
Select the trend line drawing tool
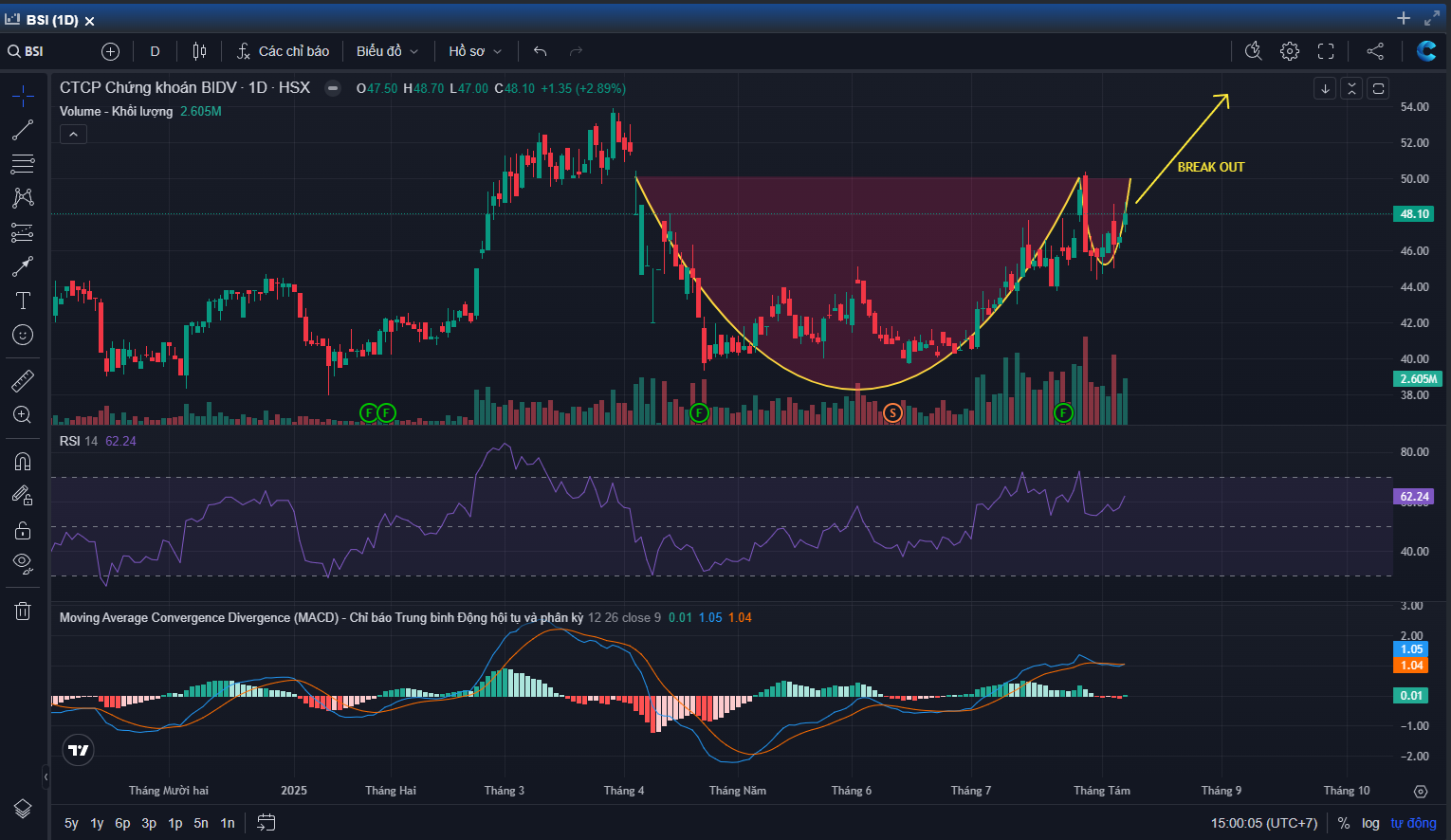pyautogui.click(x=23, y=130)
